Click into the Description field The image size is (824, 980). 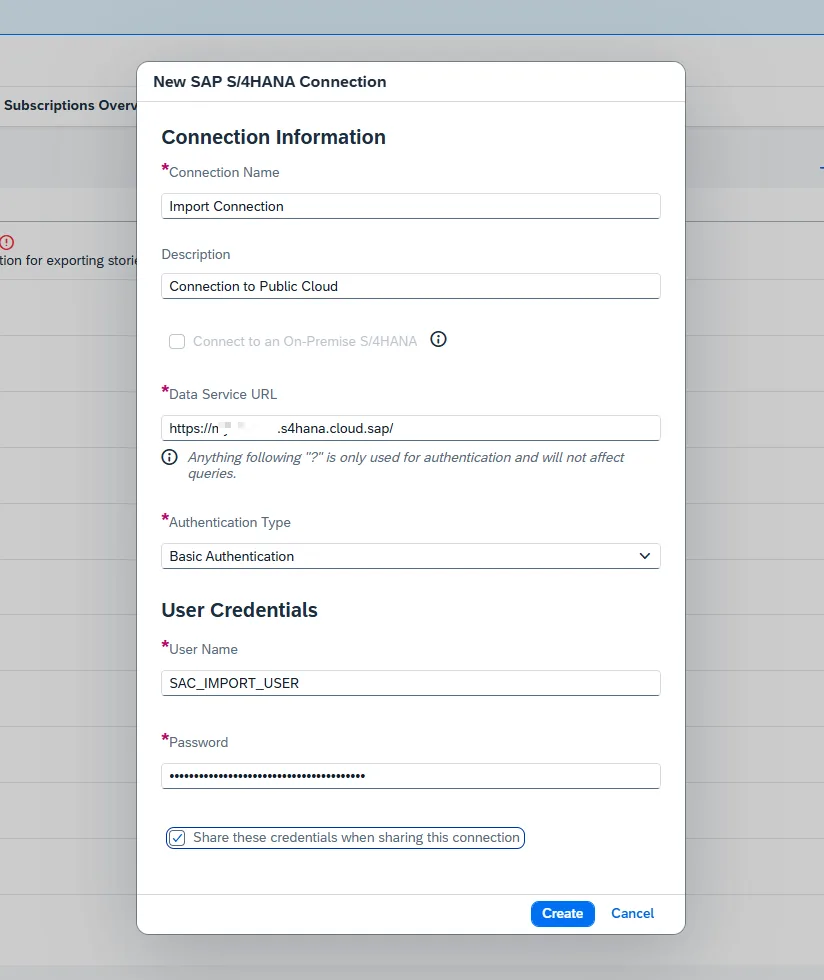coord(411,286)
